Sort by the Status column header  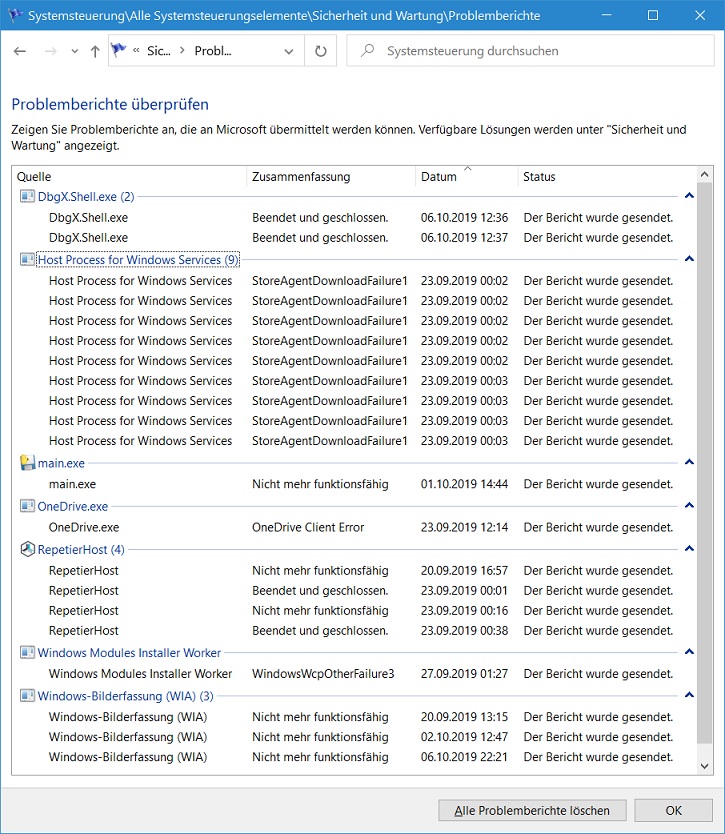(606, 177)
